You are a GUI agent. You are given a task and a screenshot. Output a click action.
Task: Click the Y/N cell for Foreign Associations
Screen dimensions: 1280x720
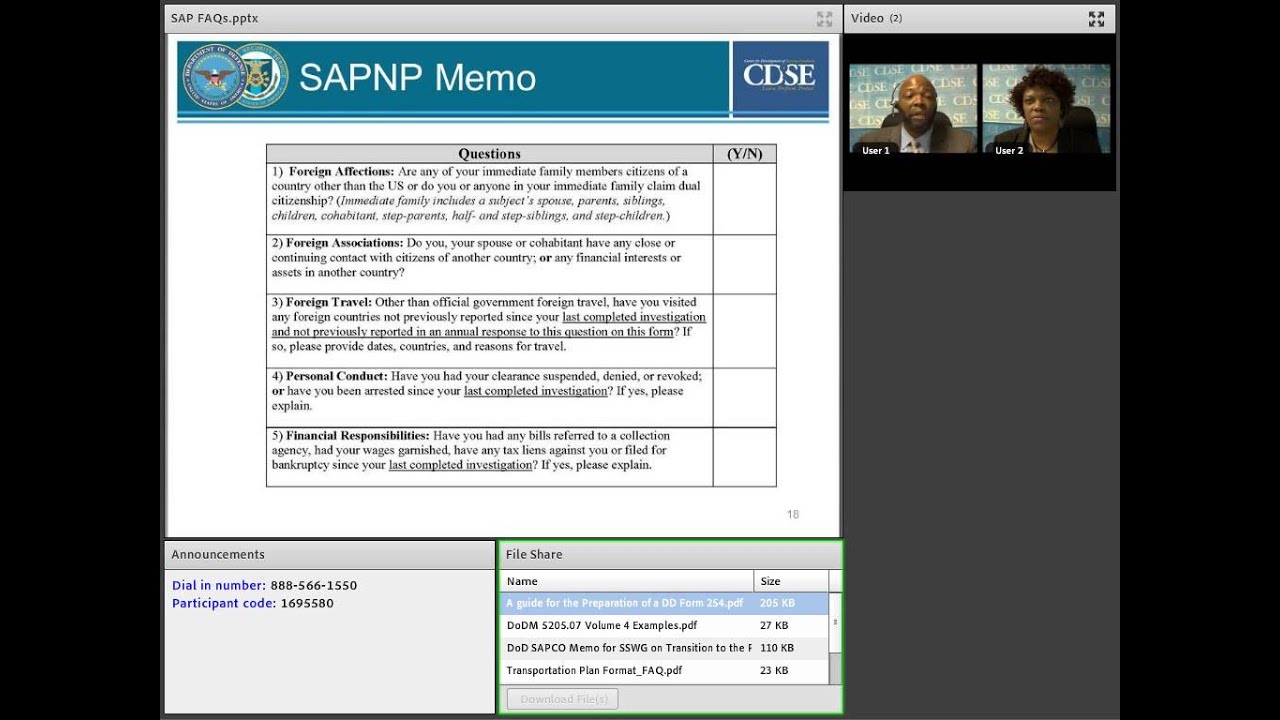[744, 265]
